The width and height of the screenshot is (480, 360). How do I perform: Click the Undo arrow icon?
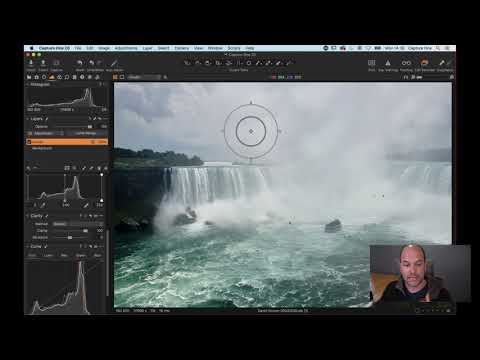(92, 63)
